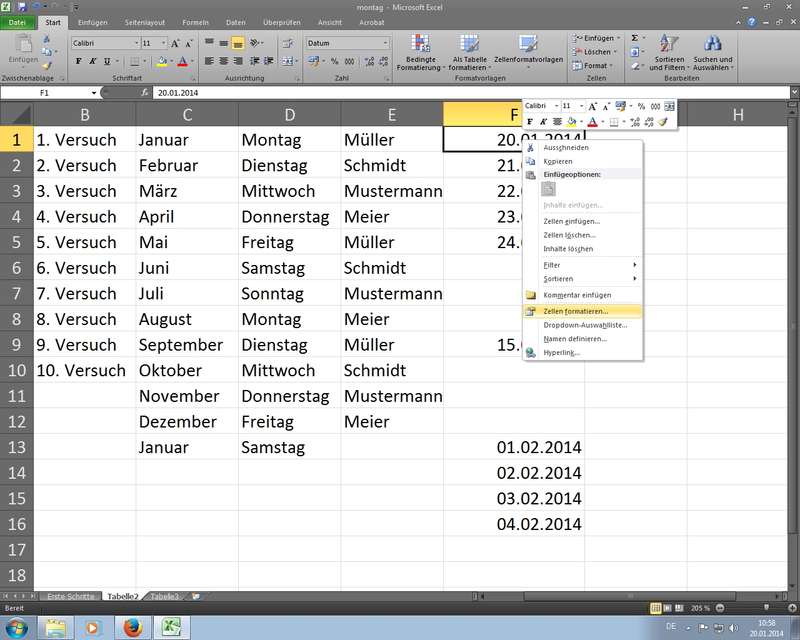Click Zellen einfügen... in the context menu
800x640 pixels.
[582, 221]
